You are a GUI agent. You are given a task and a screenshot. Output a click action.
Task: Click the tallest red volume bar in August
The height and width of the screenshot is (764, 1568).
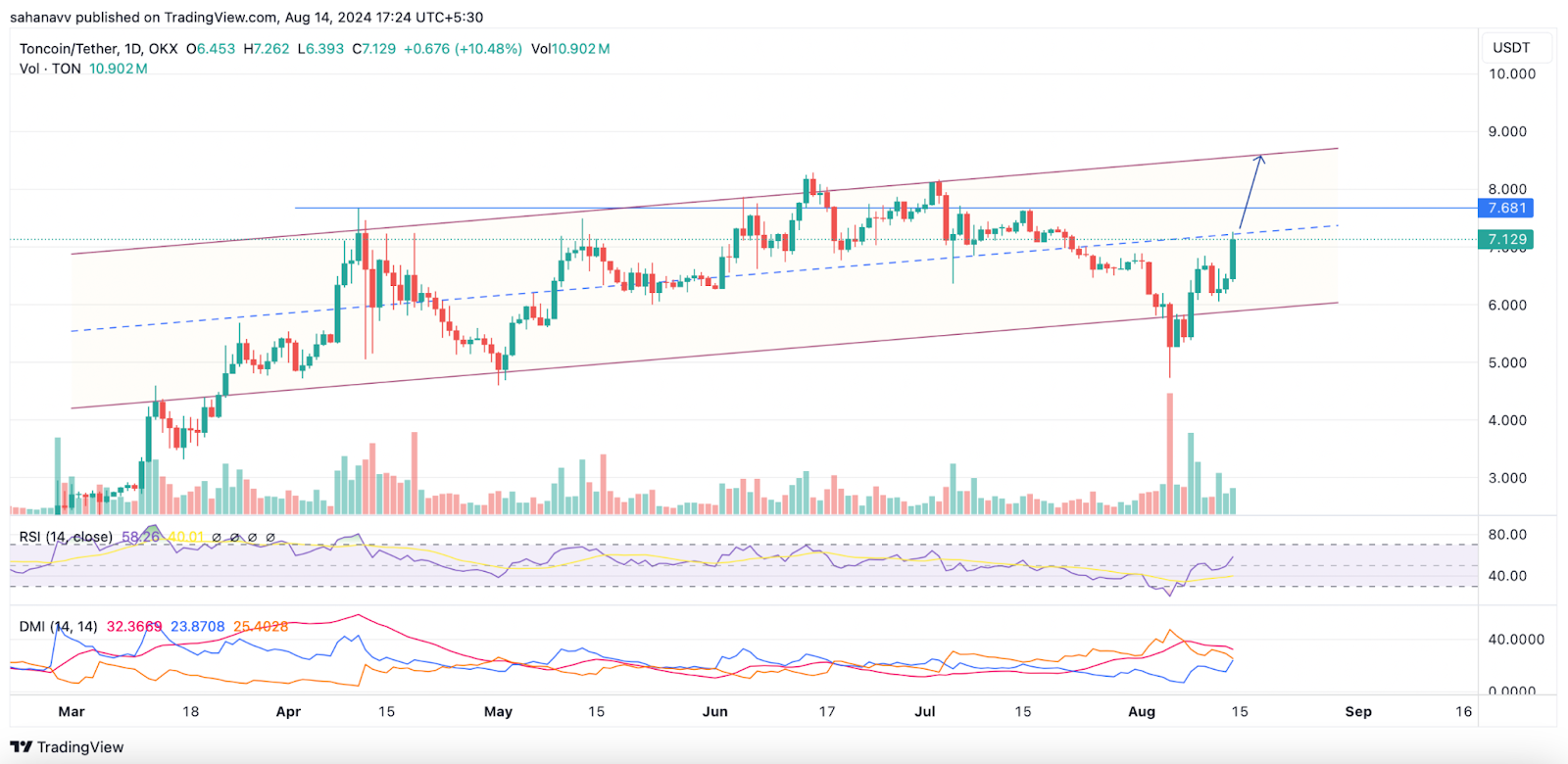pyautogui.click(x=1169, y=454)
